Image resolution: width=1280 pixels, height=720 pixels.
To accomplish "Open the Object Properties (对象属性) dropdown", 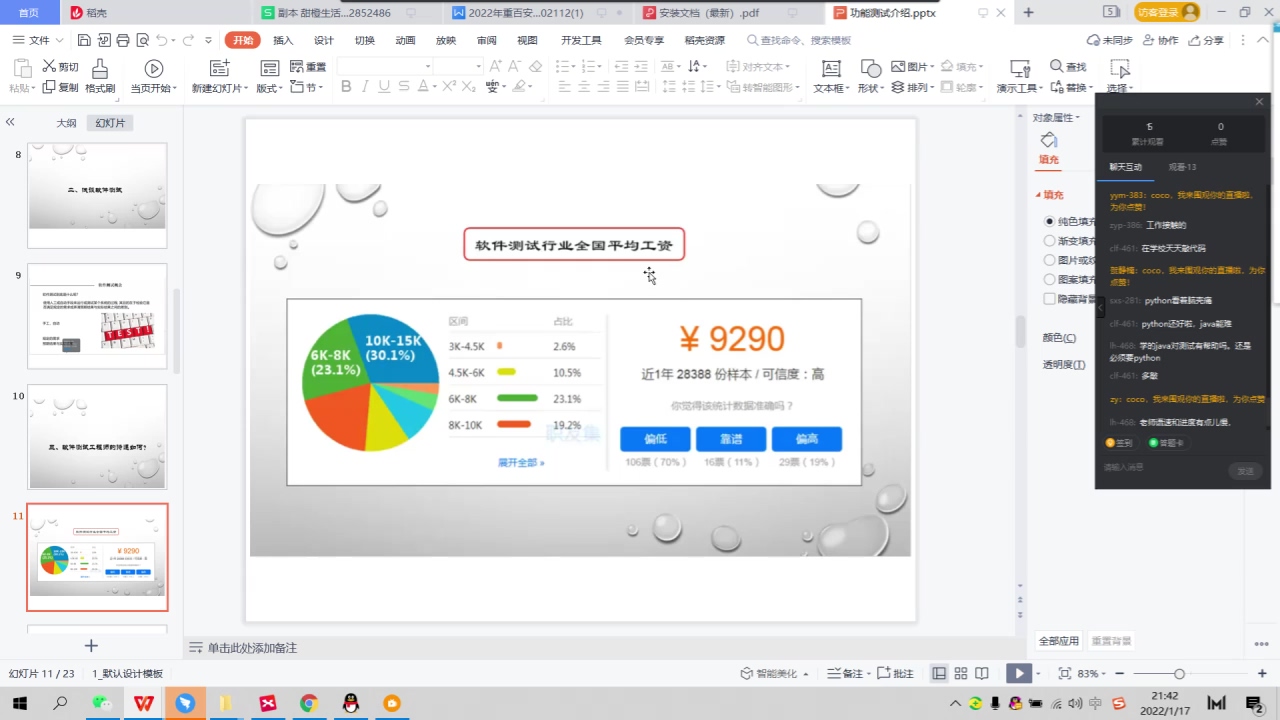I will (1056, 117).
